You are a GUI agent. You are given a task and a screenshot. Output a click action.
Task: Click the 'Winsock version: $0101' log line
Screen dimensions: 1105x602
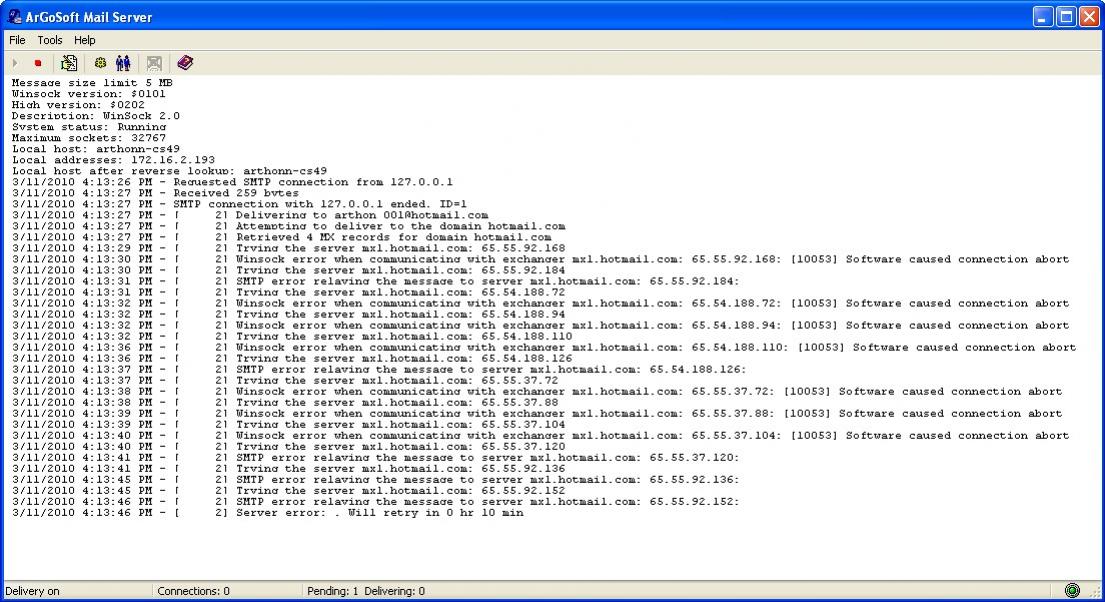[89, 94]
